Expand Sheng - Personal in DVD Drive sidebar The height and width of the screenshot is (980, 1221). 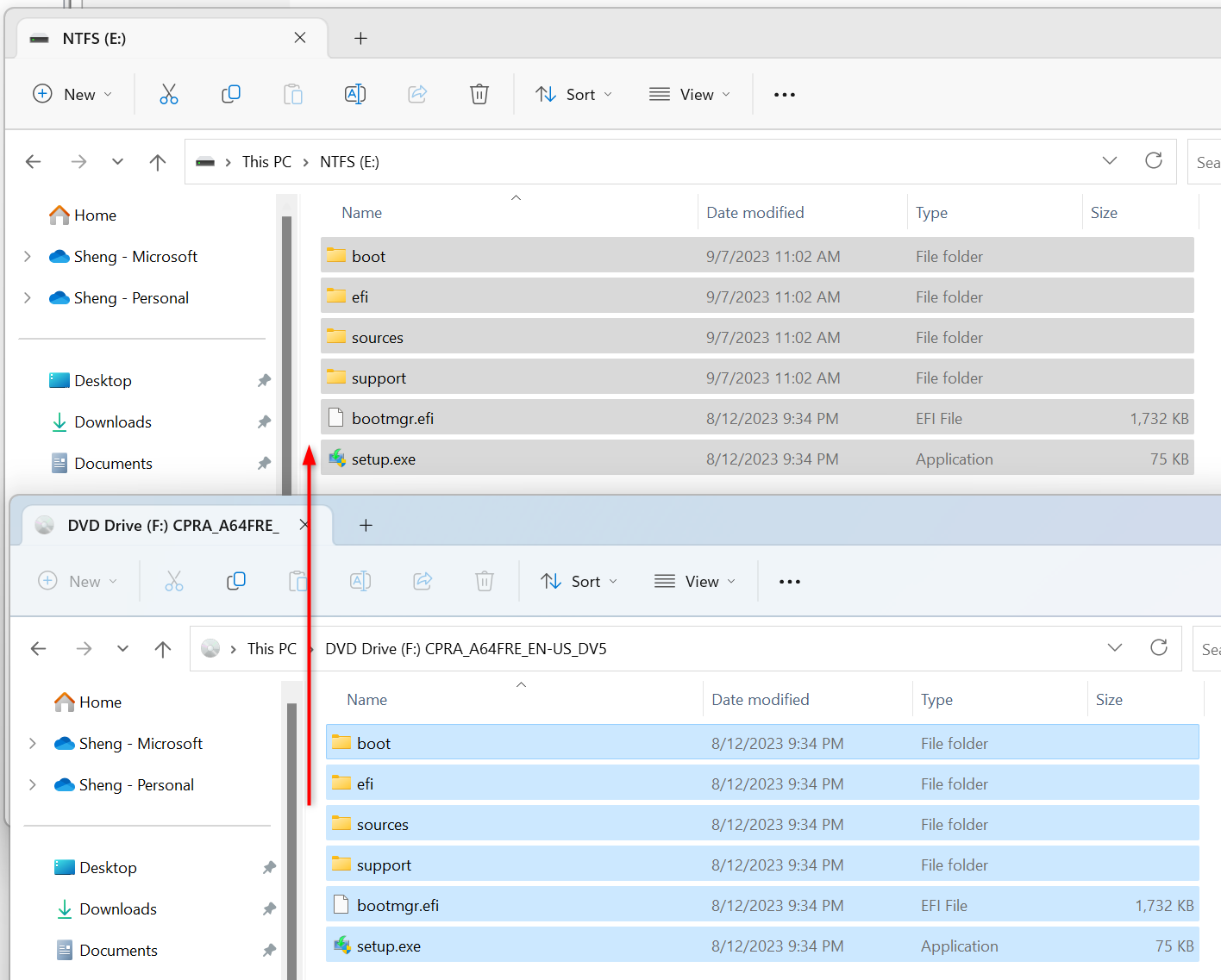coord(33,785)
